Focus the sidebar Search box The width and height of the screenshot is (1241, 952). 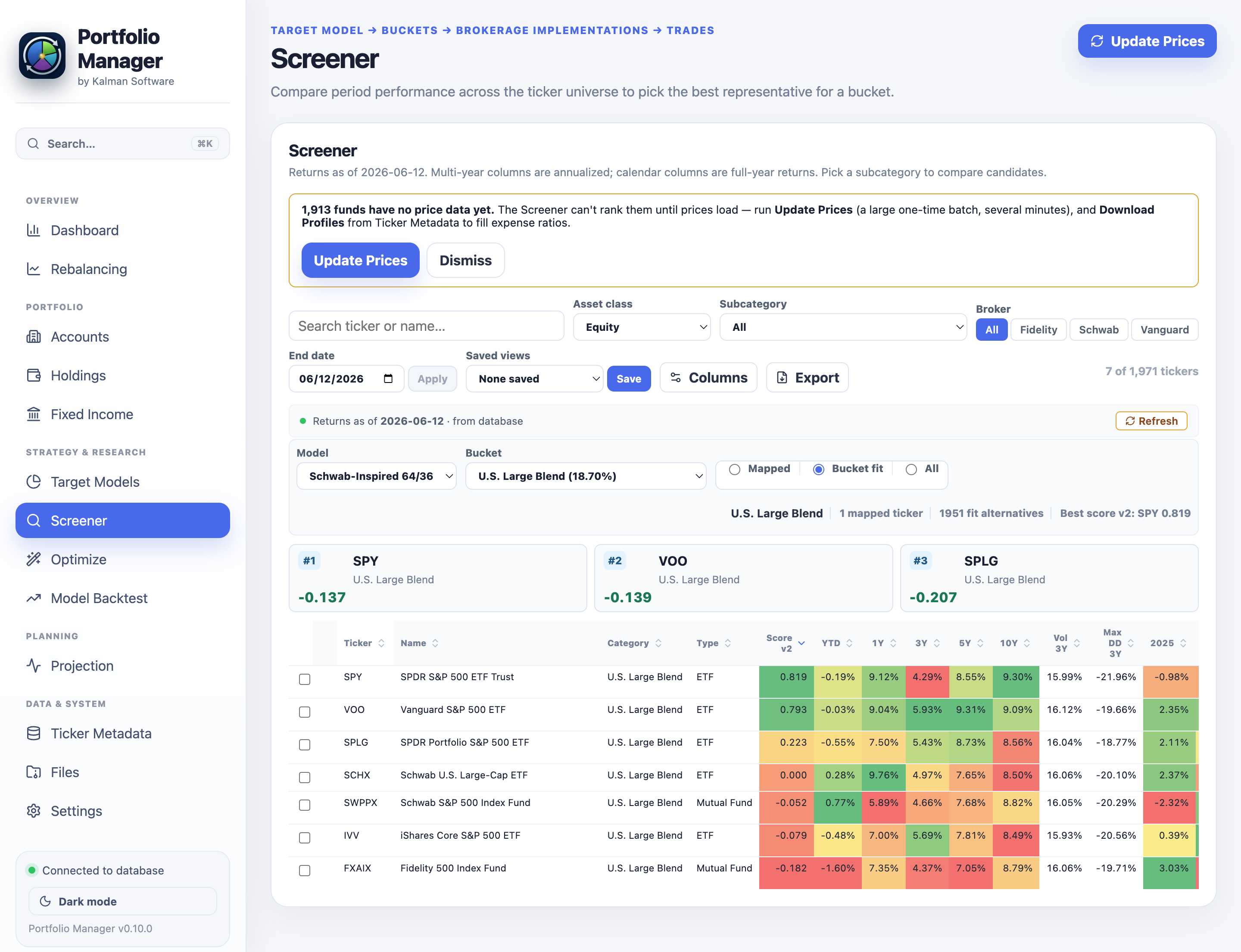122,143
